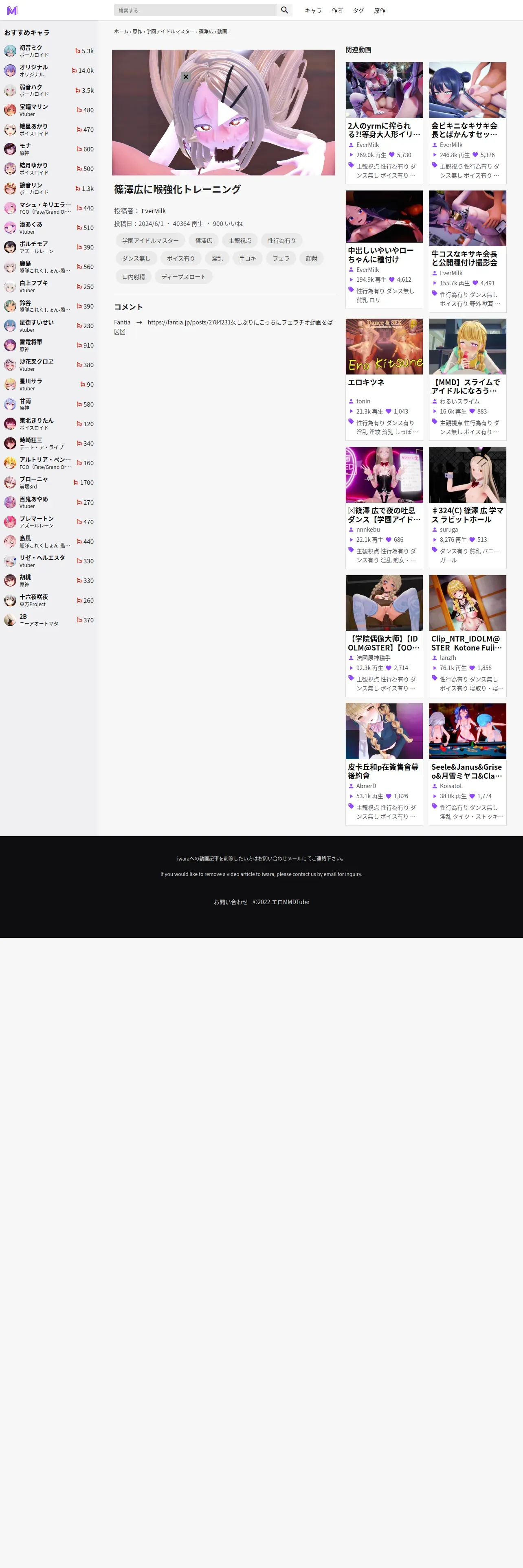This screenshot has width=523, height=1568.
Task: Open the お問い合わせ footer link
Action: pos(231,902)
